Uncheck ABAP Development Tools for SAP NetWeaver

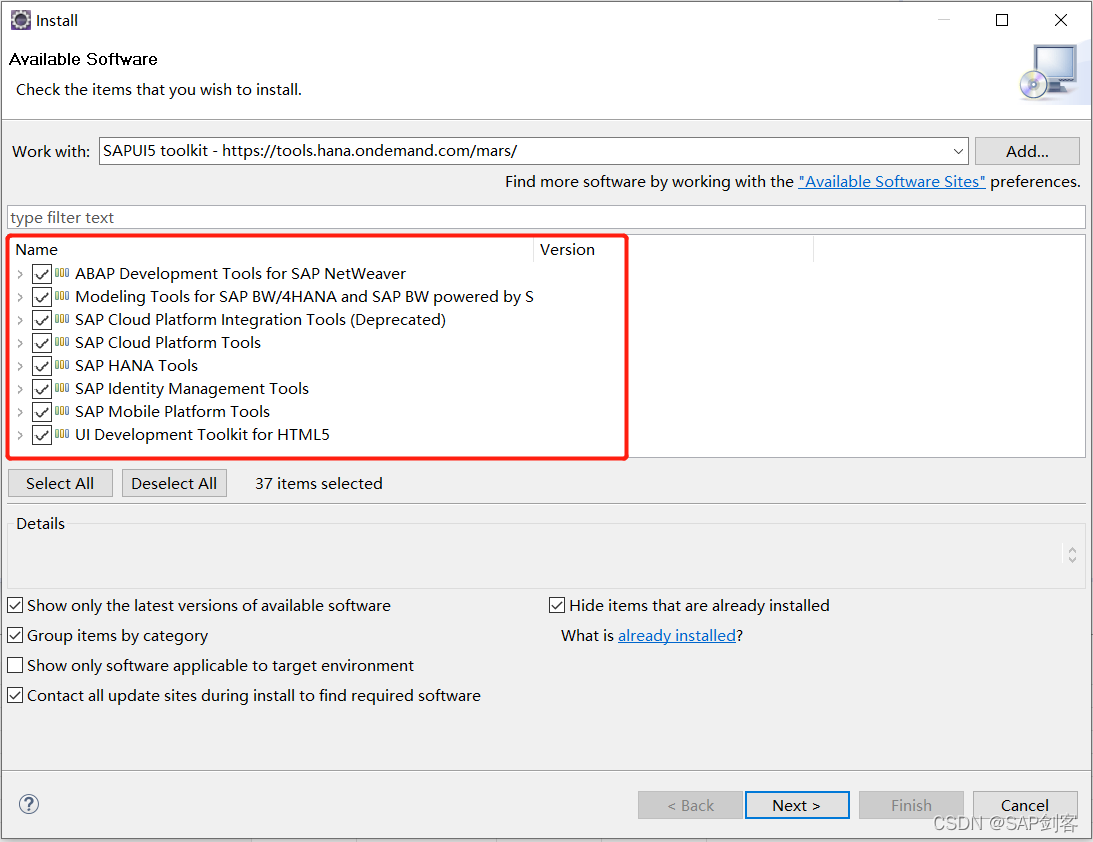point(42,274)
